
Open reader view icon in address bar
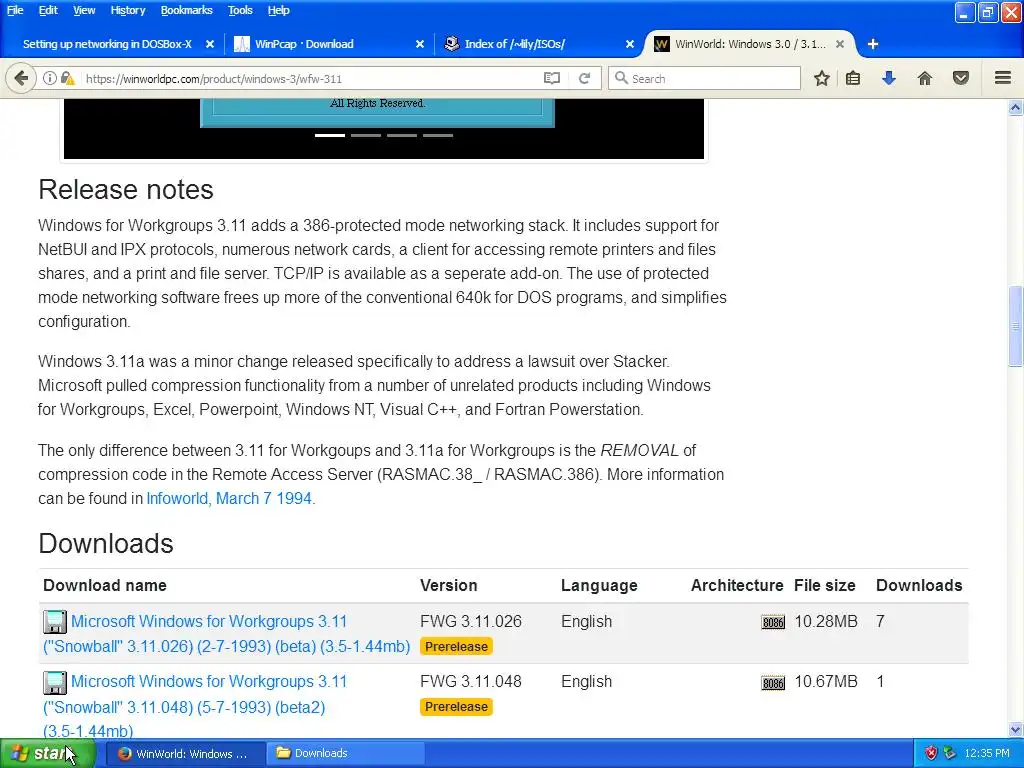[x=552, y=78]
